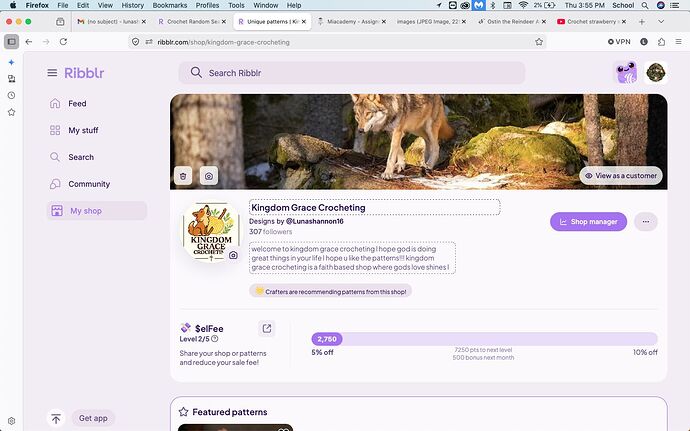Edit the shop description text box
The width and height of the screenshot is (690, 431).
point(352,258)
